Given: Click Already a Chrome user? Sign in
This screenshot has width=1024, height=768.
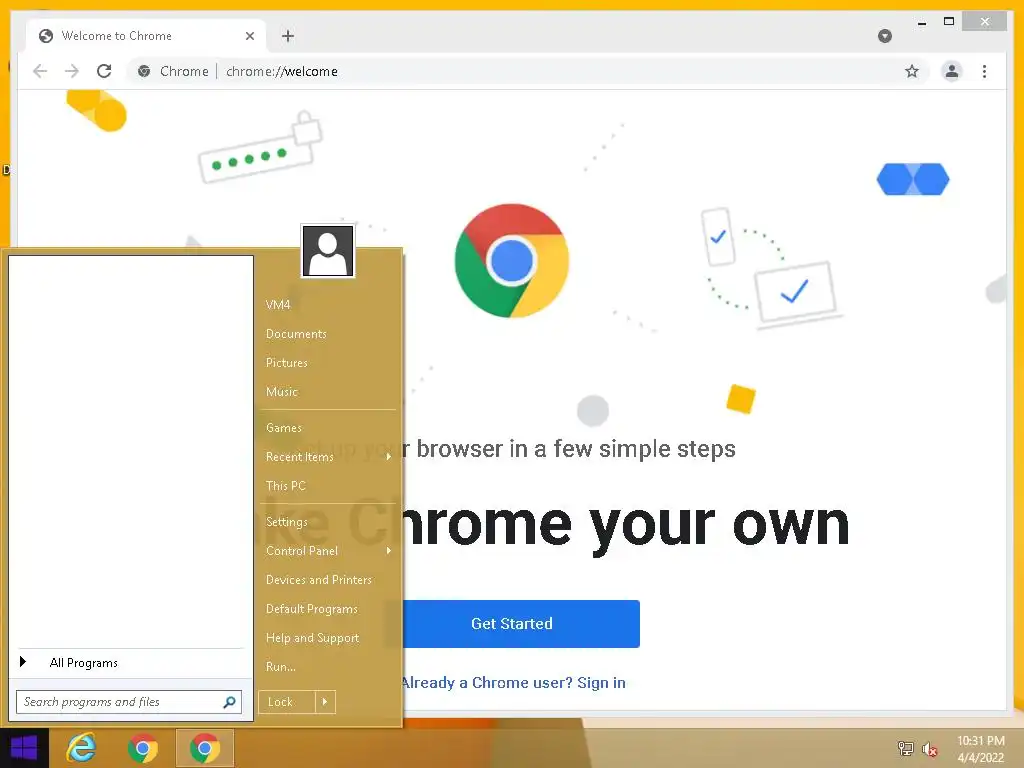Looking at the screenshot, I should [513, 682].
